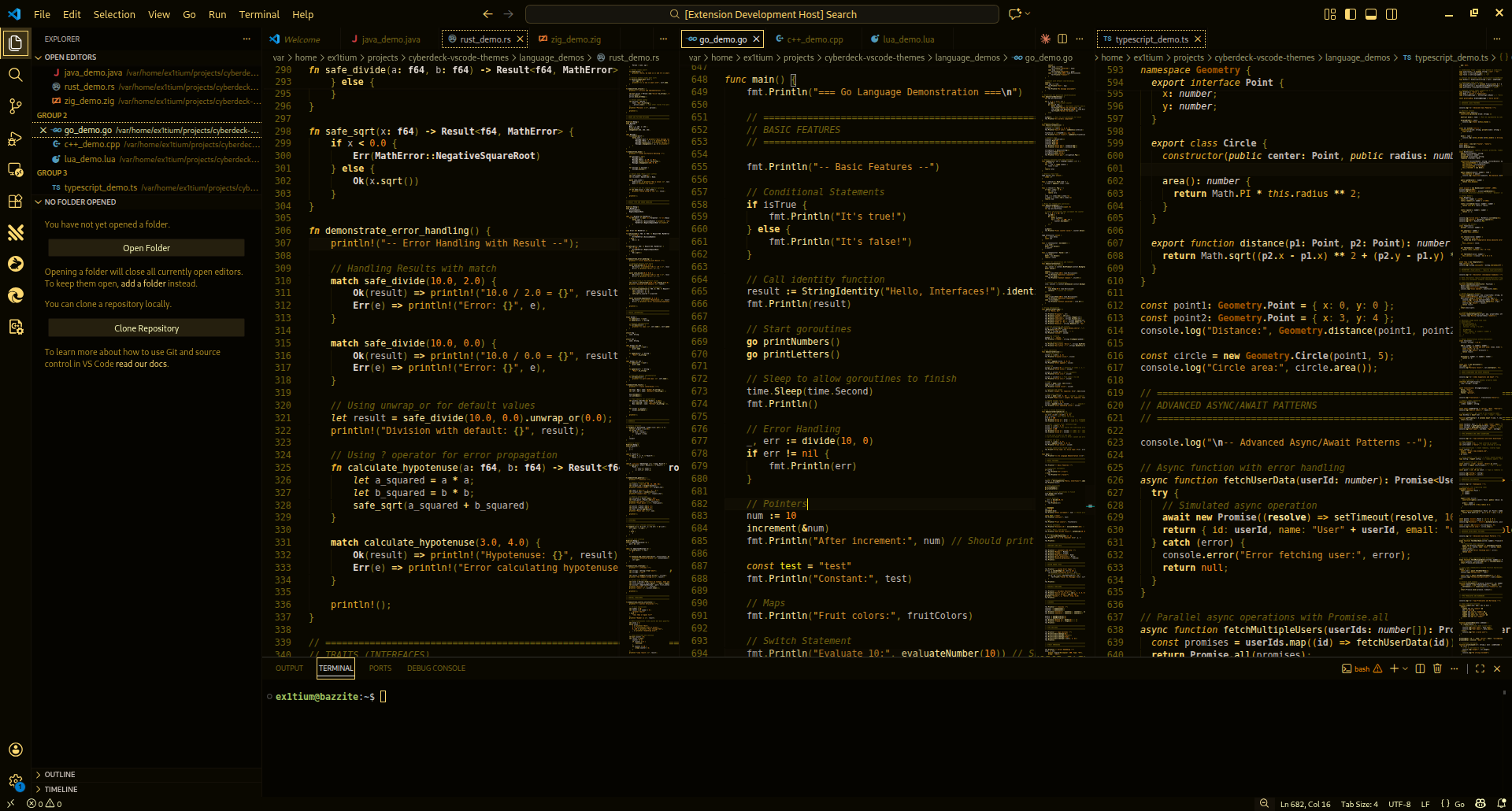Expand the TIMELINE section
Screen dimensions: 1512x811
[61, 789]
